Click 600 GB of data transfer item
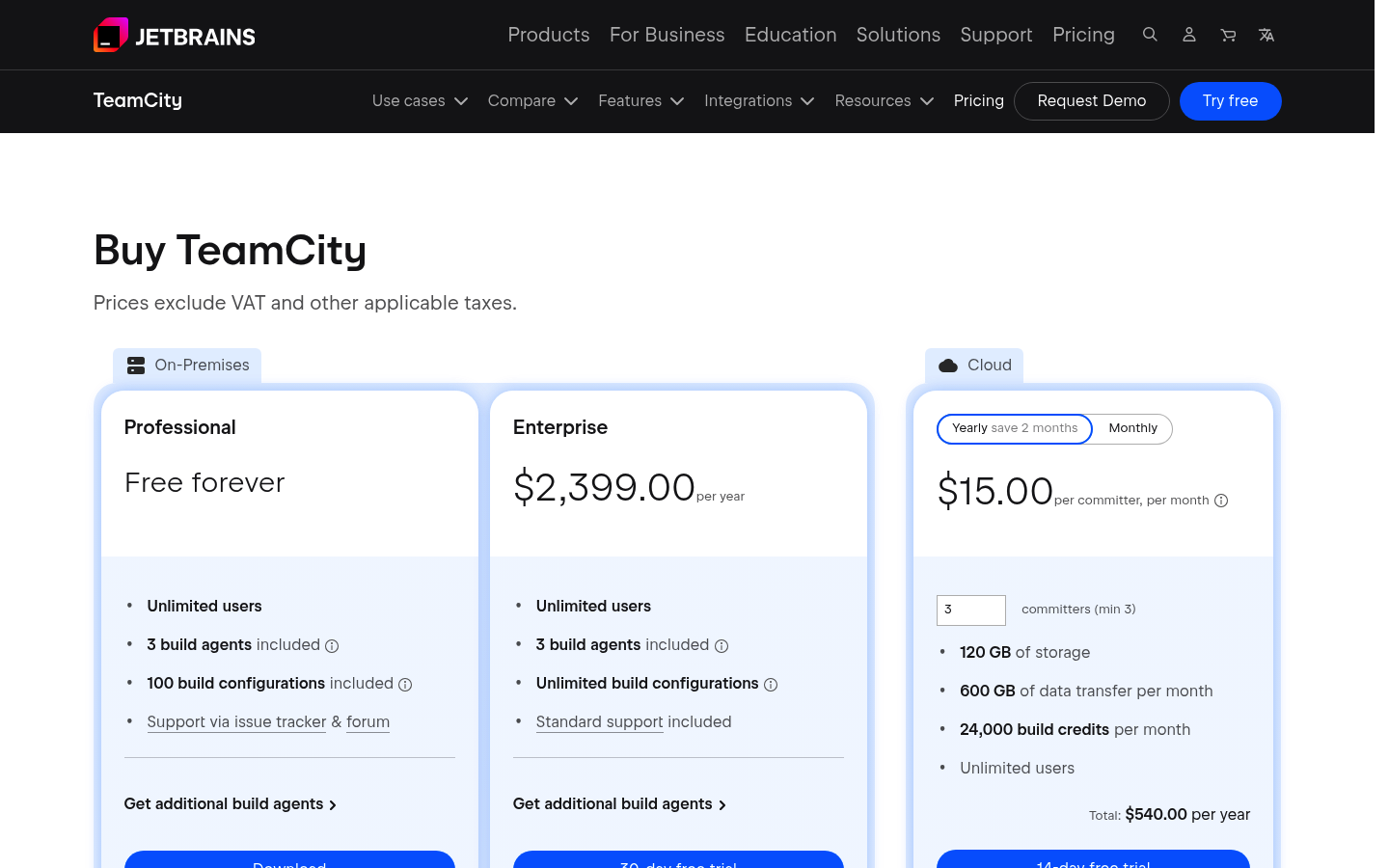This screenshot has width=1389, height=868. click(1086, 692)
